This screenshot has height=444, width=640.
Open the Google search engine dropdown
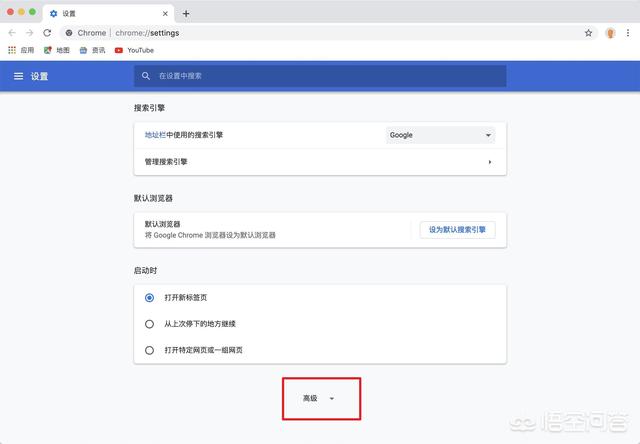tap(440, 135)
